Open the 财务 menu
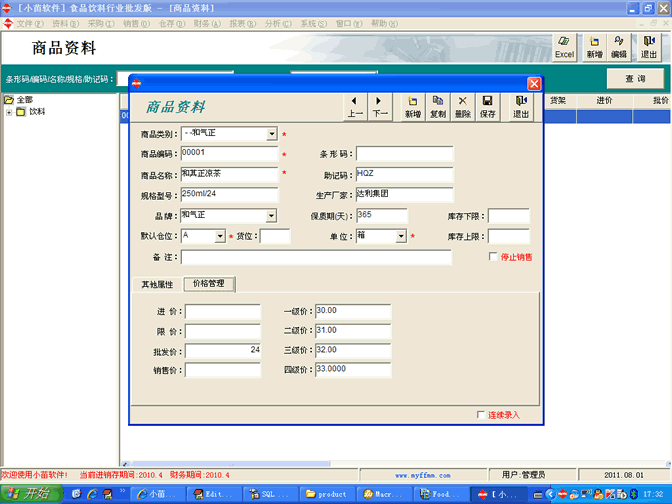672x504 pixels. 207,24
